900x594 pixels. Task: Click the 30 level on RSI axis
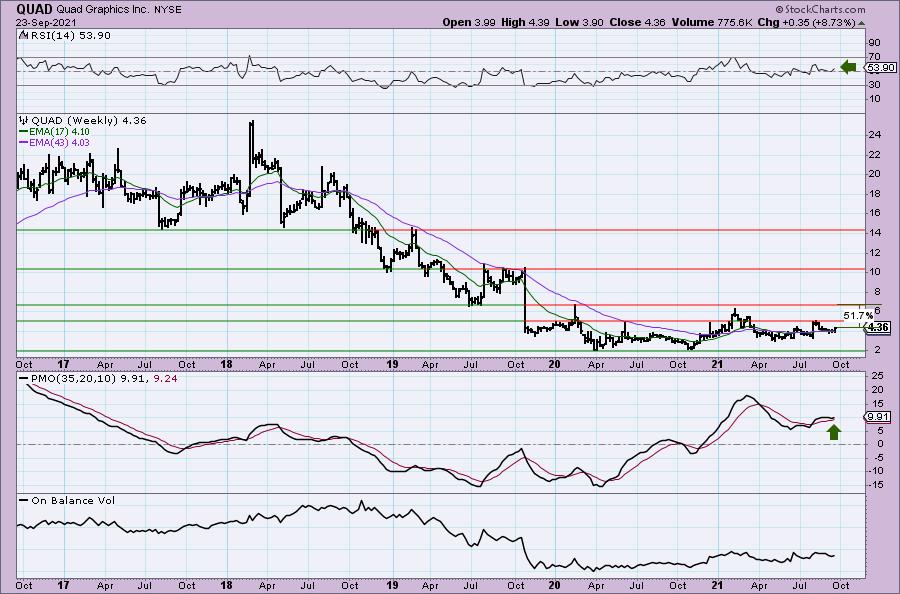click(x=874, y=85)
